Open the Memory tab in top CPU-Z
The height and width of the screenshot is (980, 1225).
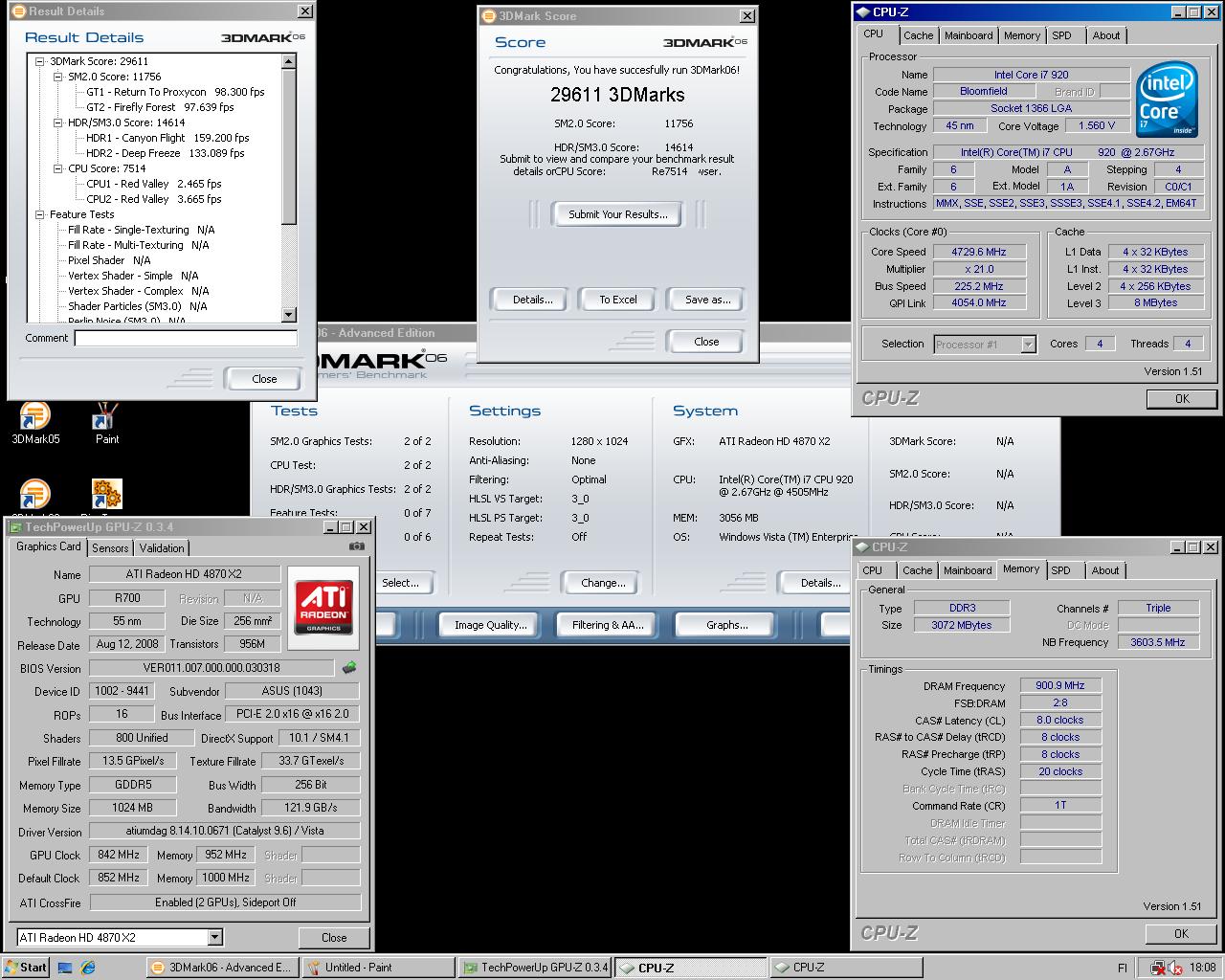click(1021, 35)
